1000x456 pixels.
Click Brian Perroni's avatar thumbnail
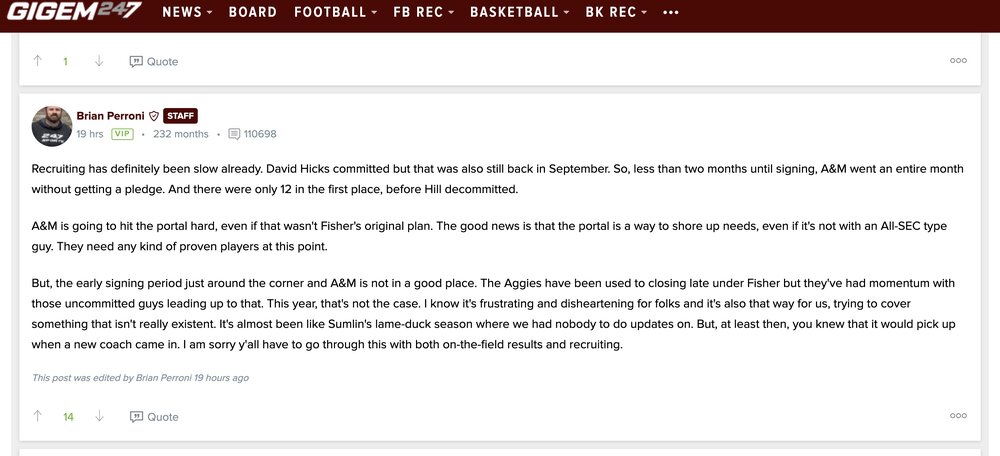tap(50, 125)
